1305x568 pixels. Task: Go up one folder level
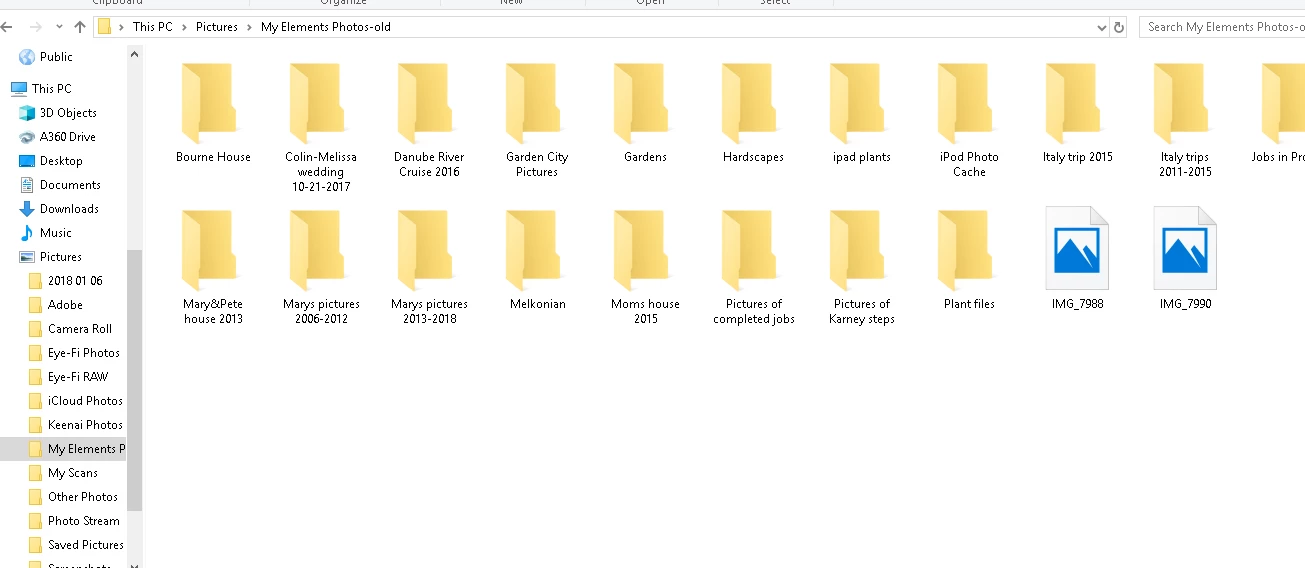coord(80,27)
